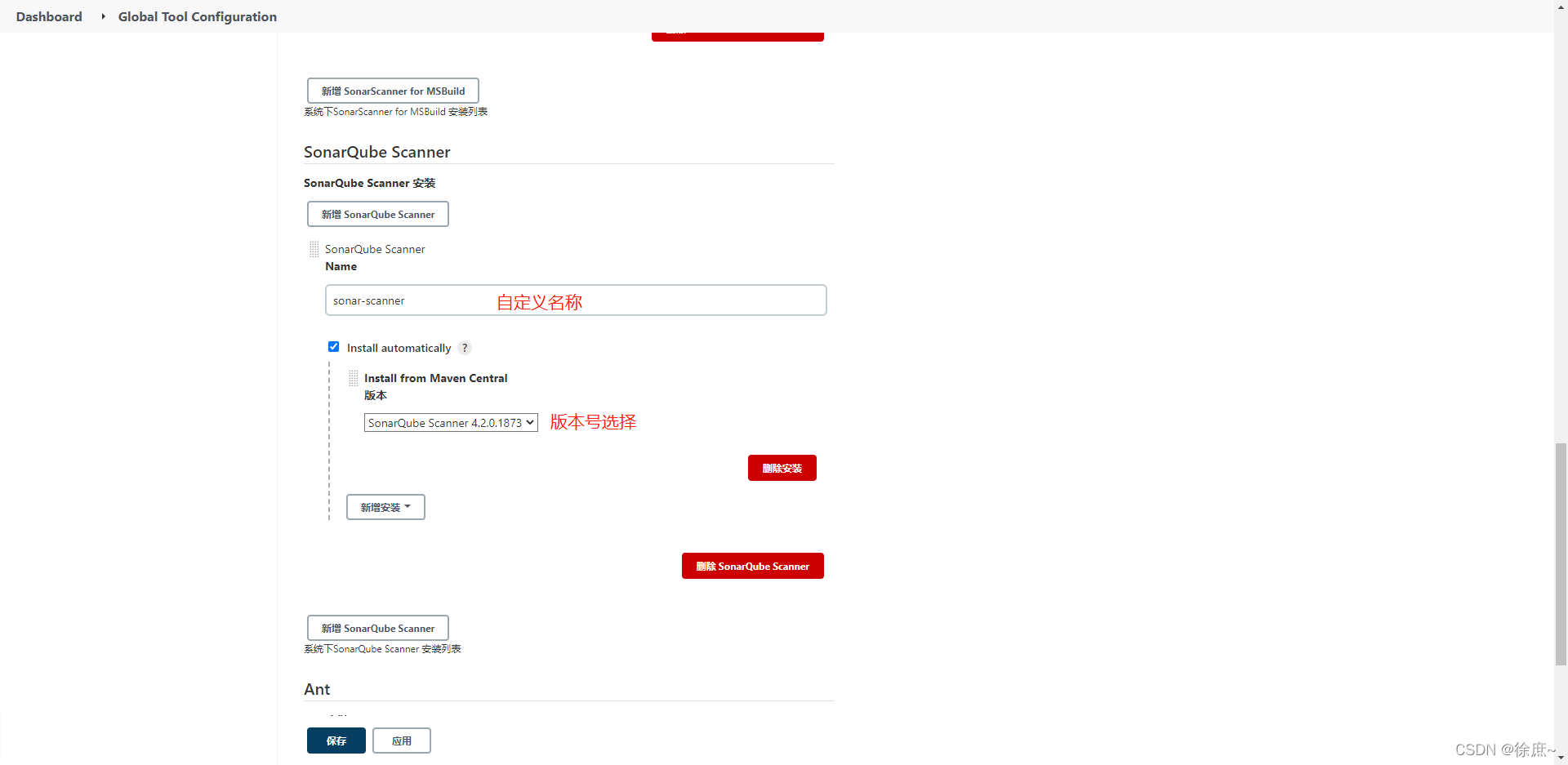Click 新增 SonarScanner for MSBuild button
This screenshot has width=1568, height=765.
point(393,91)
